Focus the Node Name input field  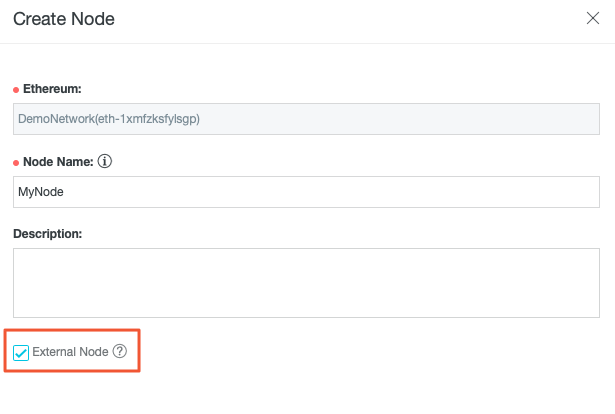coord(306,192)
